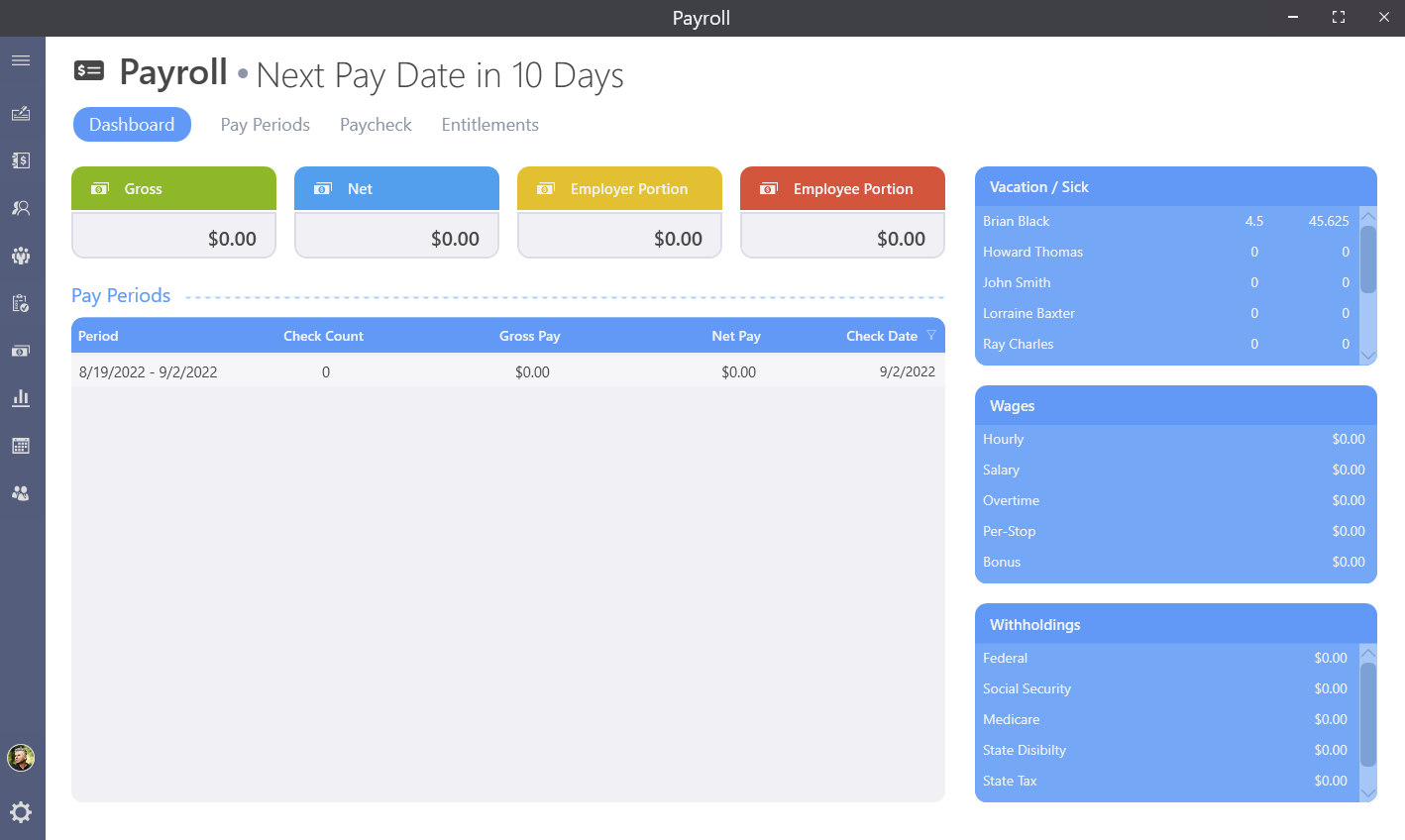Click the cash payments icon in sidebar
This screenshot has height=840, width=1405.
[x=21, y=350]
